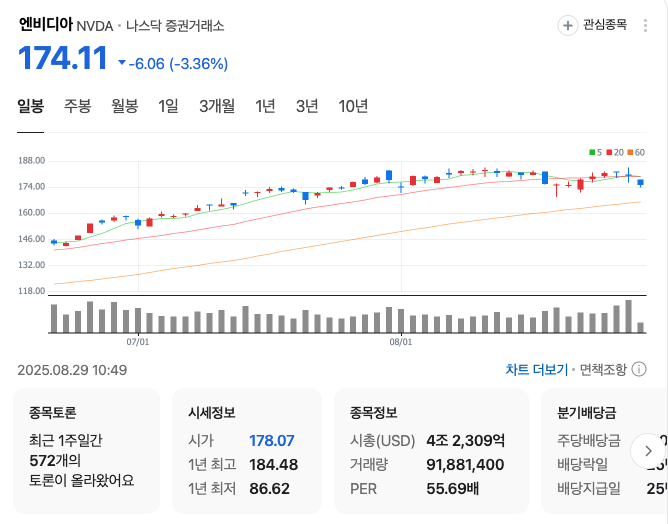This screenshot has height=524, width=668.
Task: Click the 188.00 price axis label
Action: [32, 161]
